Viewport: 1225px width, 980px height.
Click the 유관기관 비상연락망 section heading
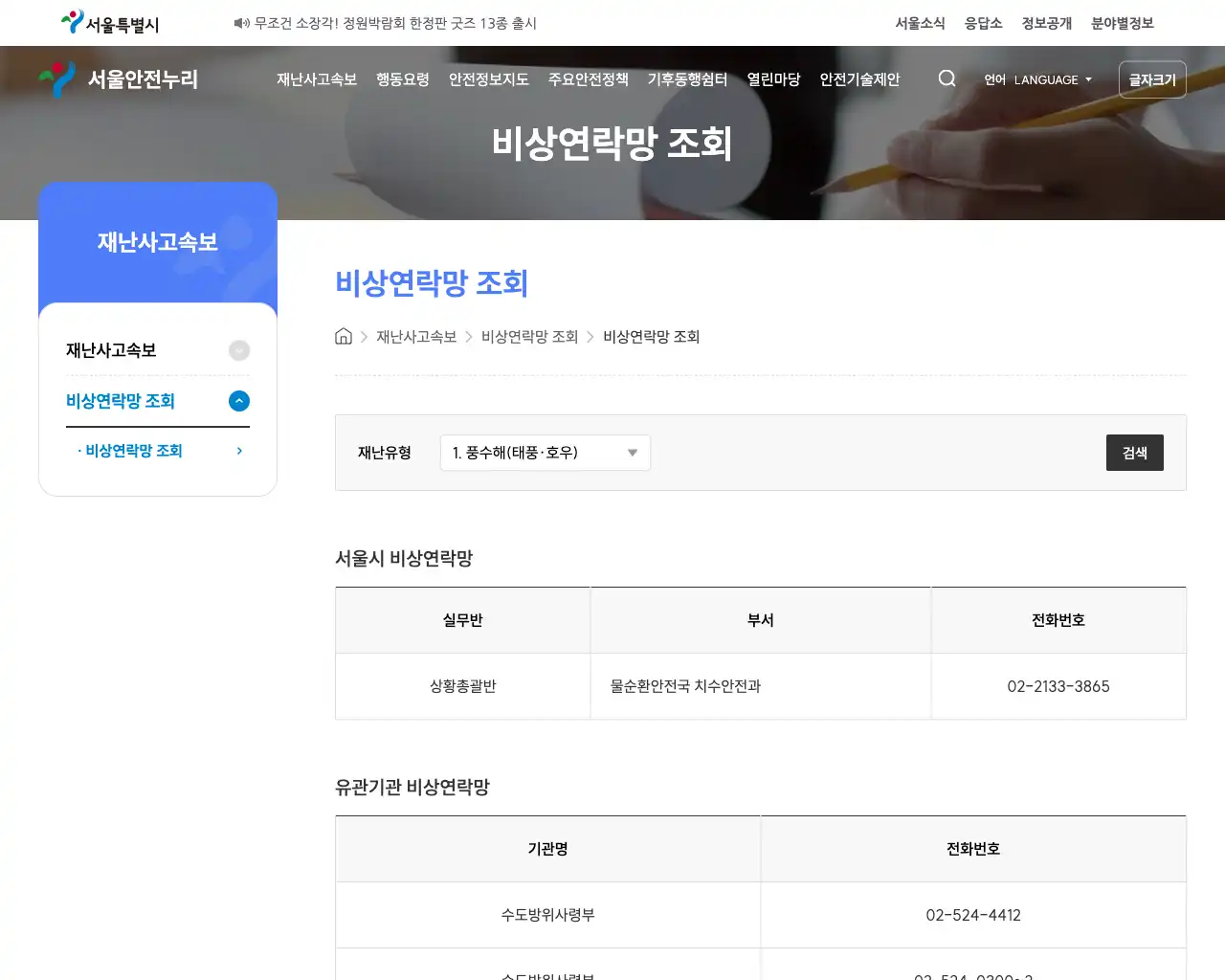pos(412,787)
